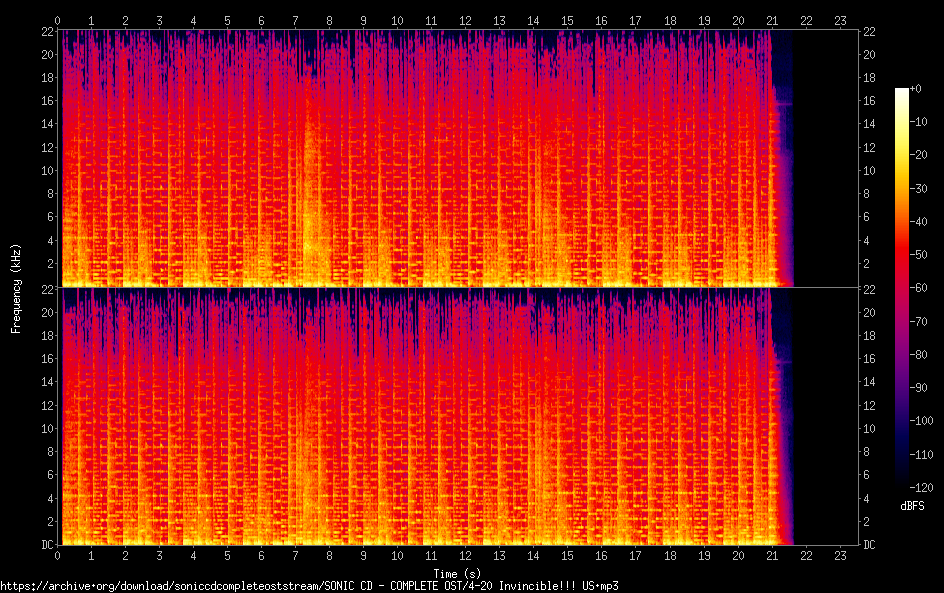The image size is (944, 593).
Task: Click the "DC" label at the bottom-right corner
Action: [x=870, y=545]
